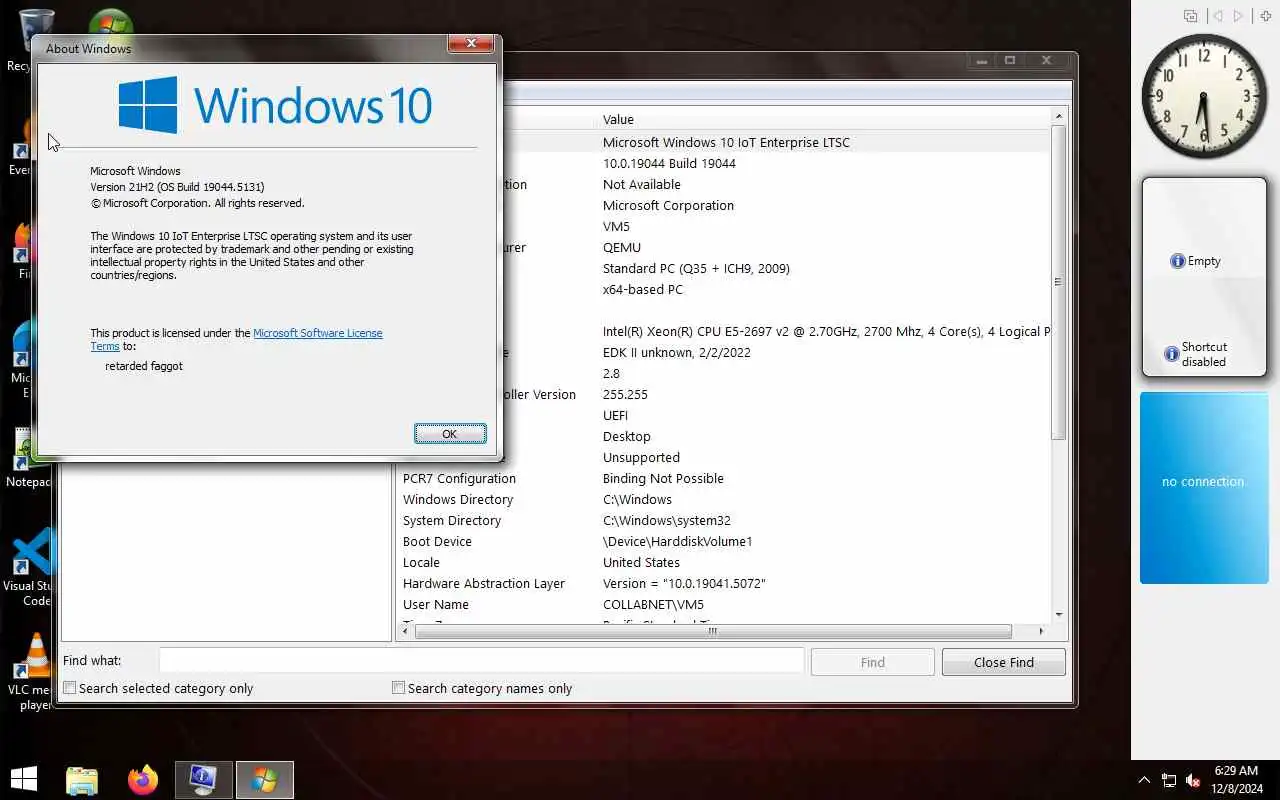This screenshot has height=800, width=1280.
Task: Close the About Windows dialog
Action: tap(470, 43)
